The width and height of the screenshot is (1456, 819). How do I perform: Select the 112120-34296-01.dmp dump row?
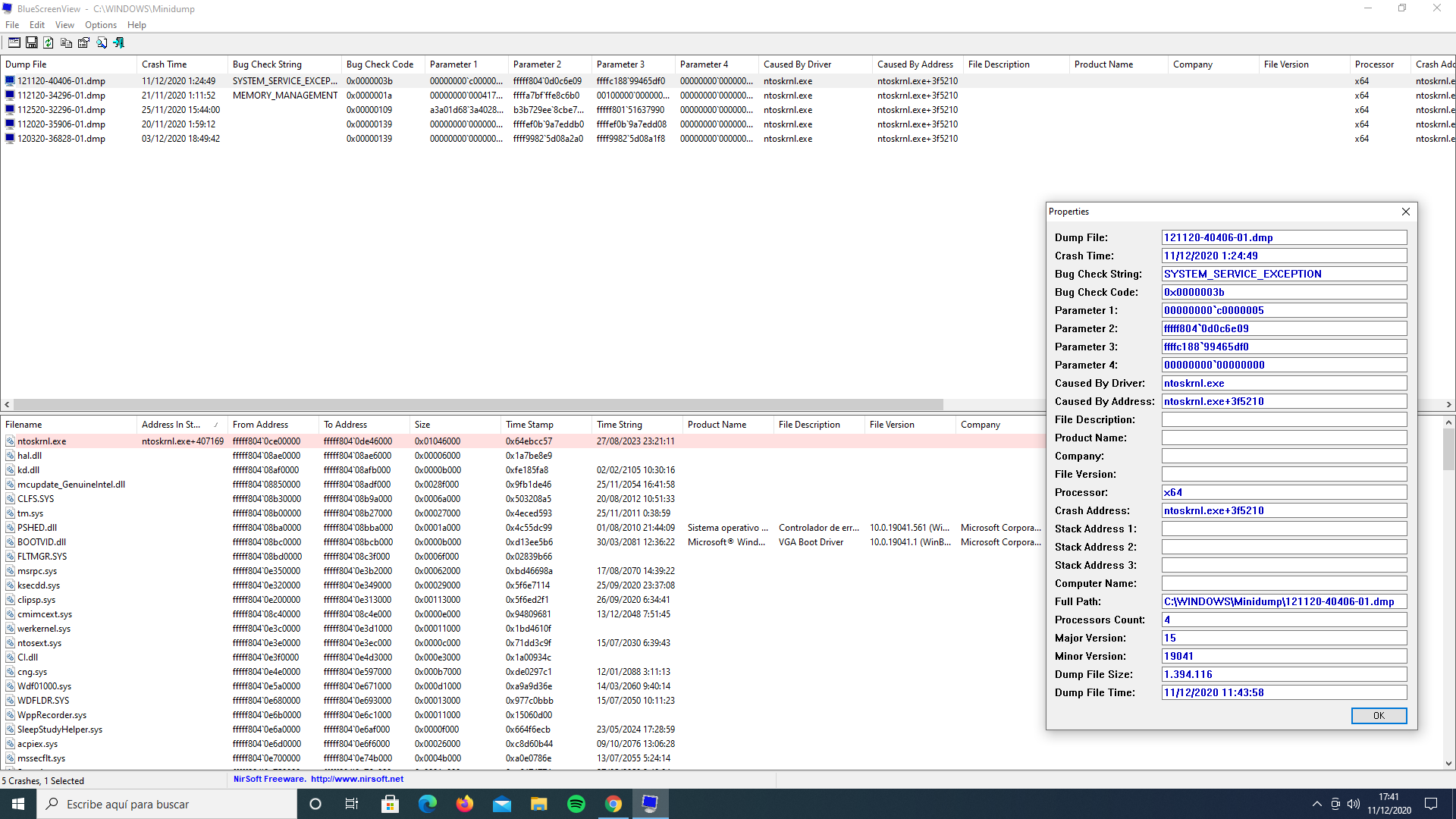click(61, 96)
